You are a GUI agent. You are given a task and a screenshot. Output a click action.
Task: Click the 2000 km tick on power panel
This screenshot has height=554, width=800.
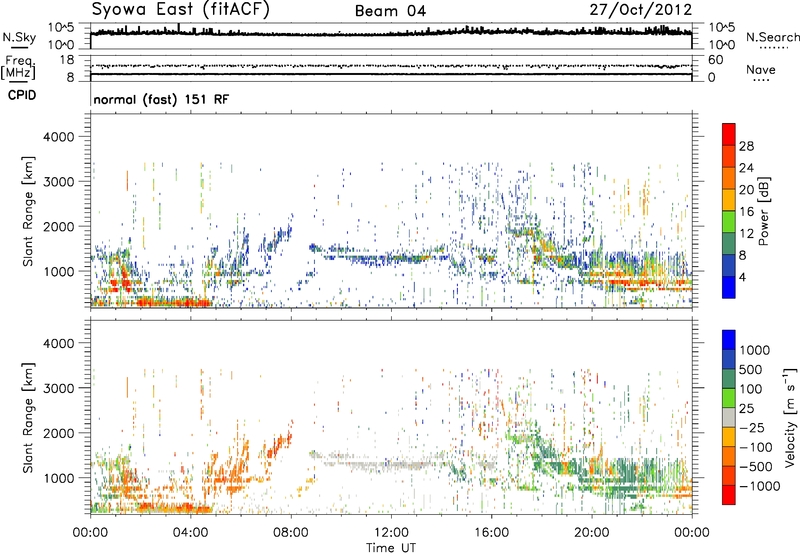(58, 226)
